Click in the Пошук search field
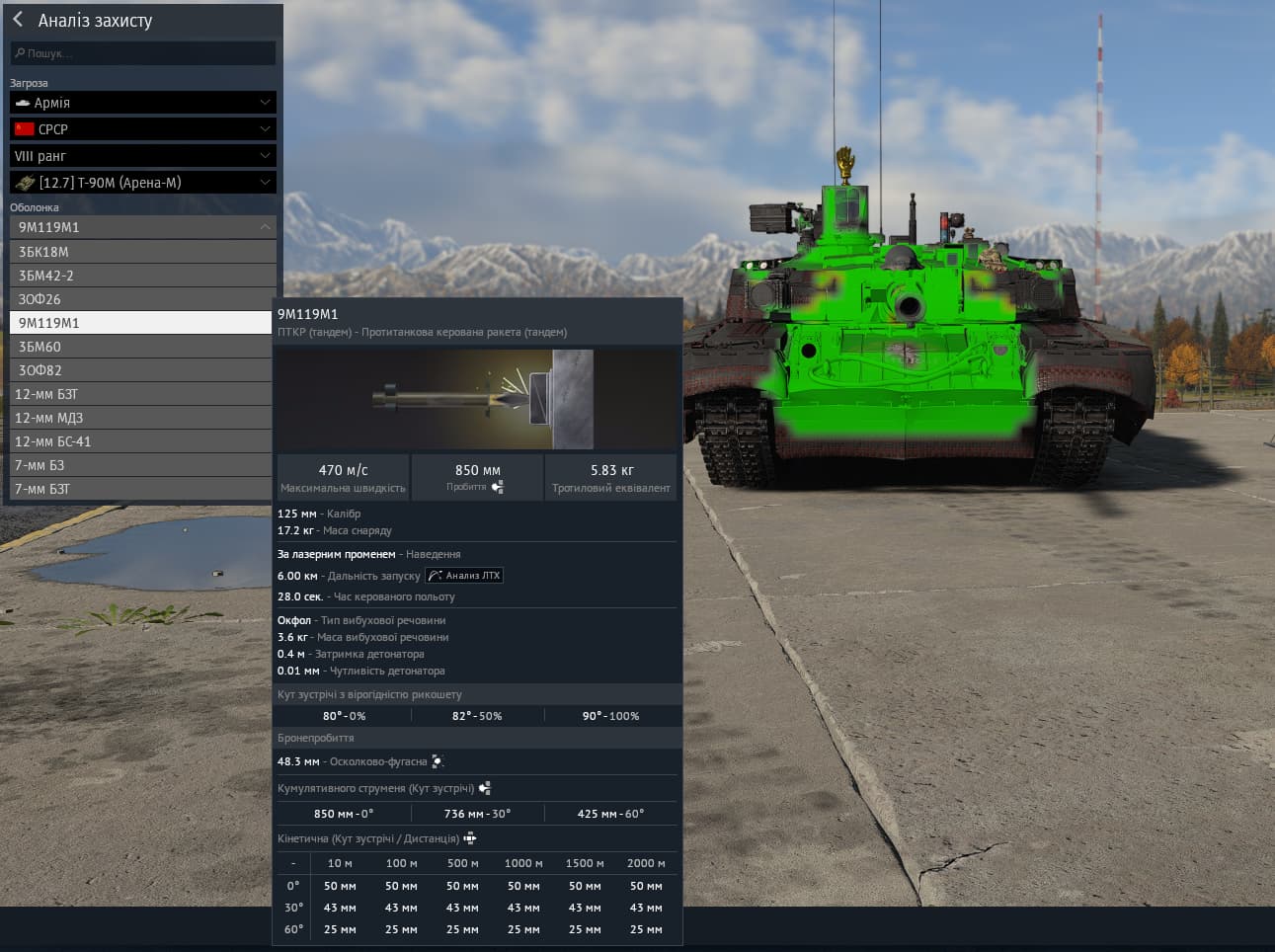The image size is (1275, 952). (143, 52)
